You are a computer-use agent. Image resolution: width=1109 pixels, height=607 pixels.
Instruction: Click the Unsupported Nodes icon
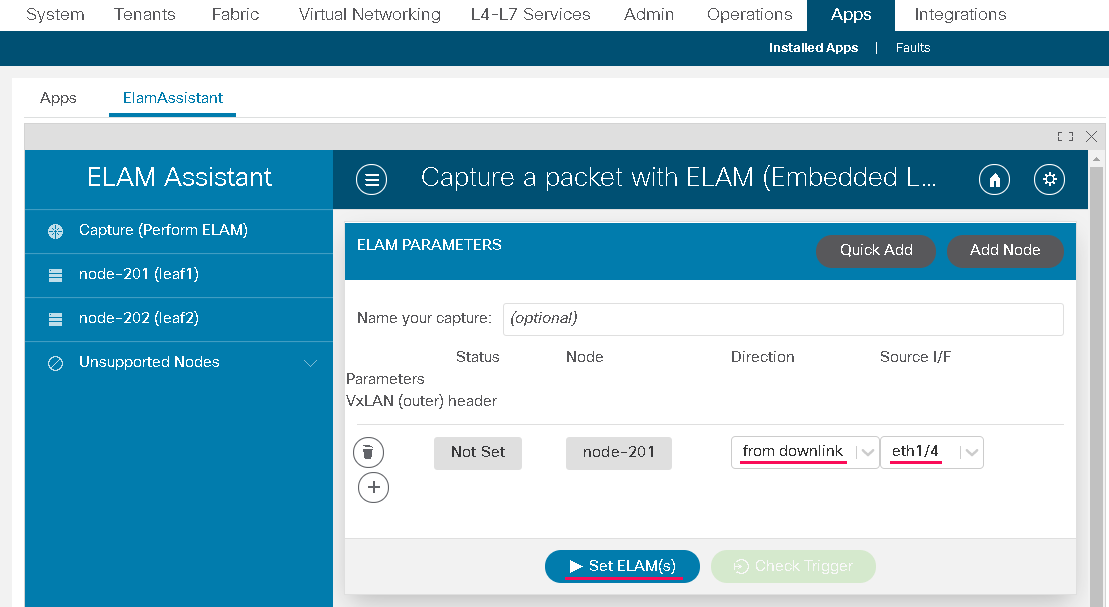coord(55,363)
